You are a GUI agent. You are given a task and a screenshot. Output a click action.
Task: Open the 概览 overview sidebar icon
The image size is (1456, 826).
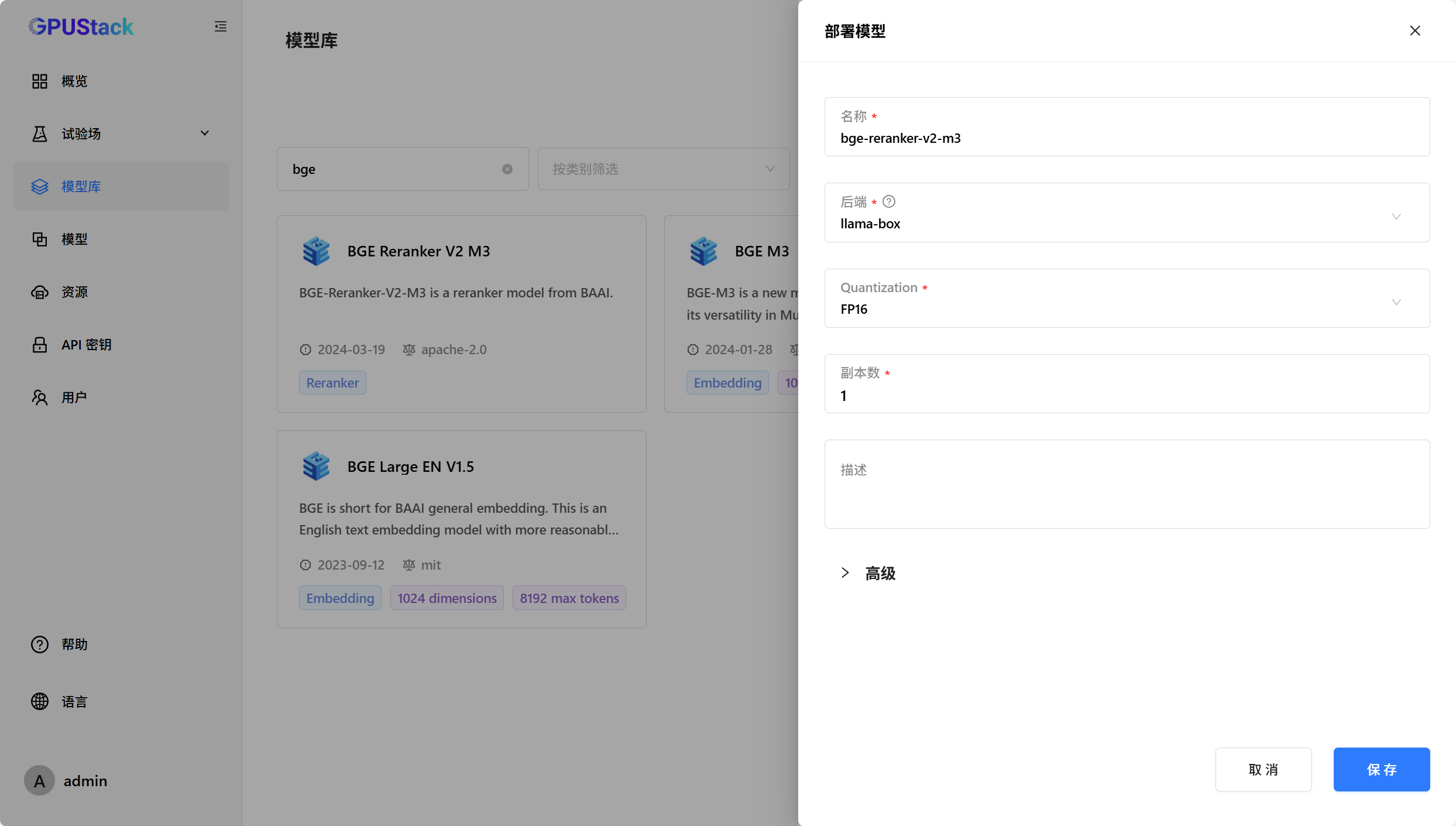pos(40,81)
